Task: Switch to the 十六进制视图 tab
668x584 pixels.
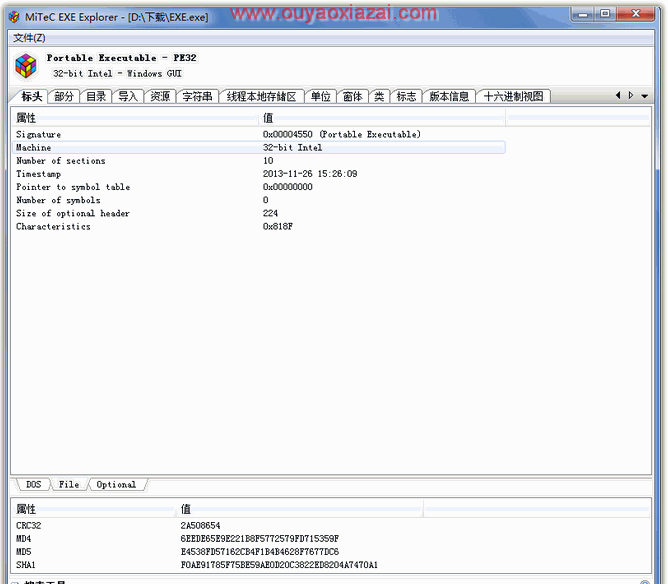Action: (x=513, y=97)
